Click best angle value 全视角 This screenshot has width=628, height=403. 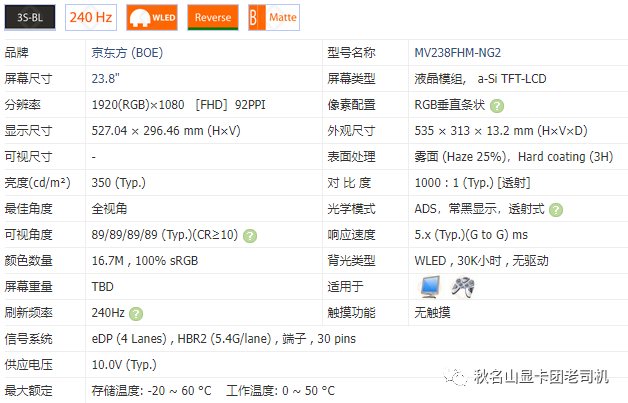click(x=109, y=209)
